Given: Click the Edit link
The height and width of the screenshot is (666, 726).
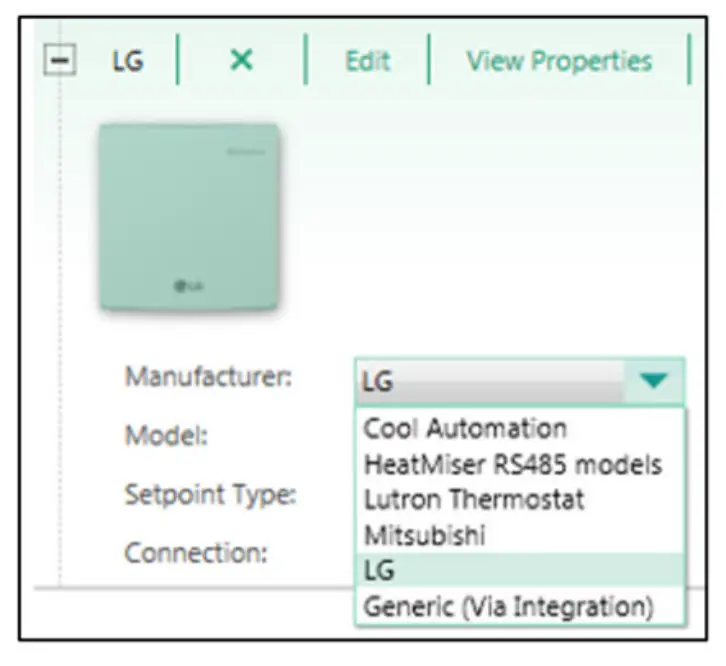Looking at the screenshot, I should pos(368,61).
